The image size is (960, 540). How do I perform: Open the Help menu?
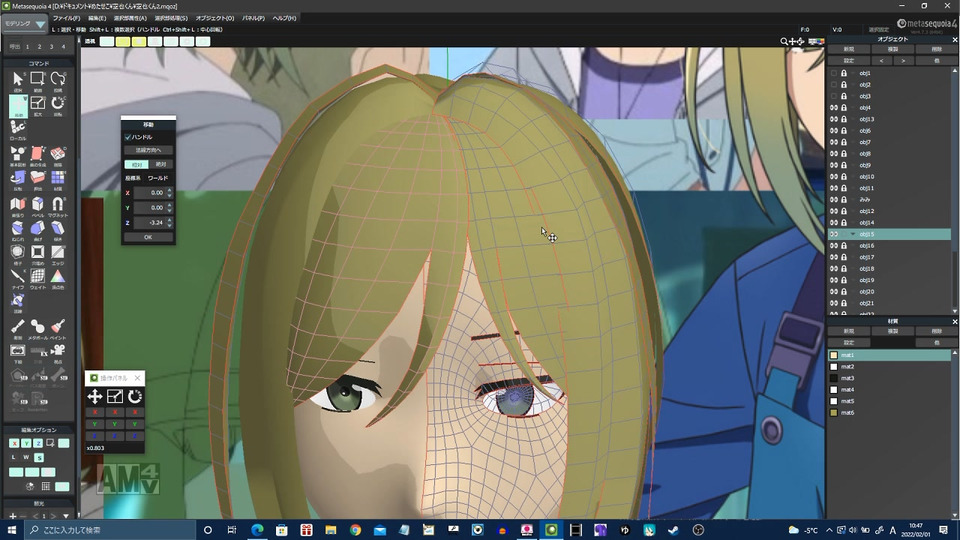tap(284, 18)
